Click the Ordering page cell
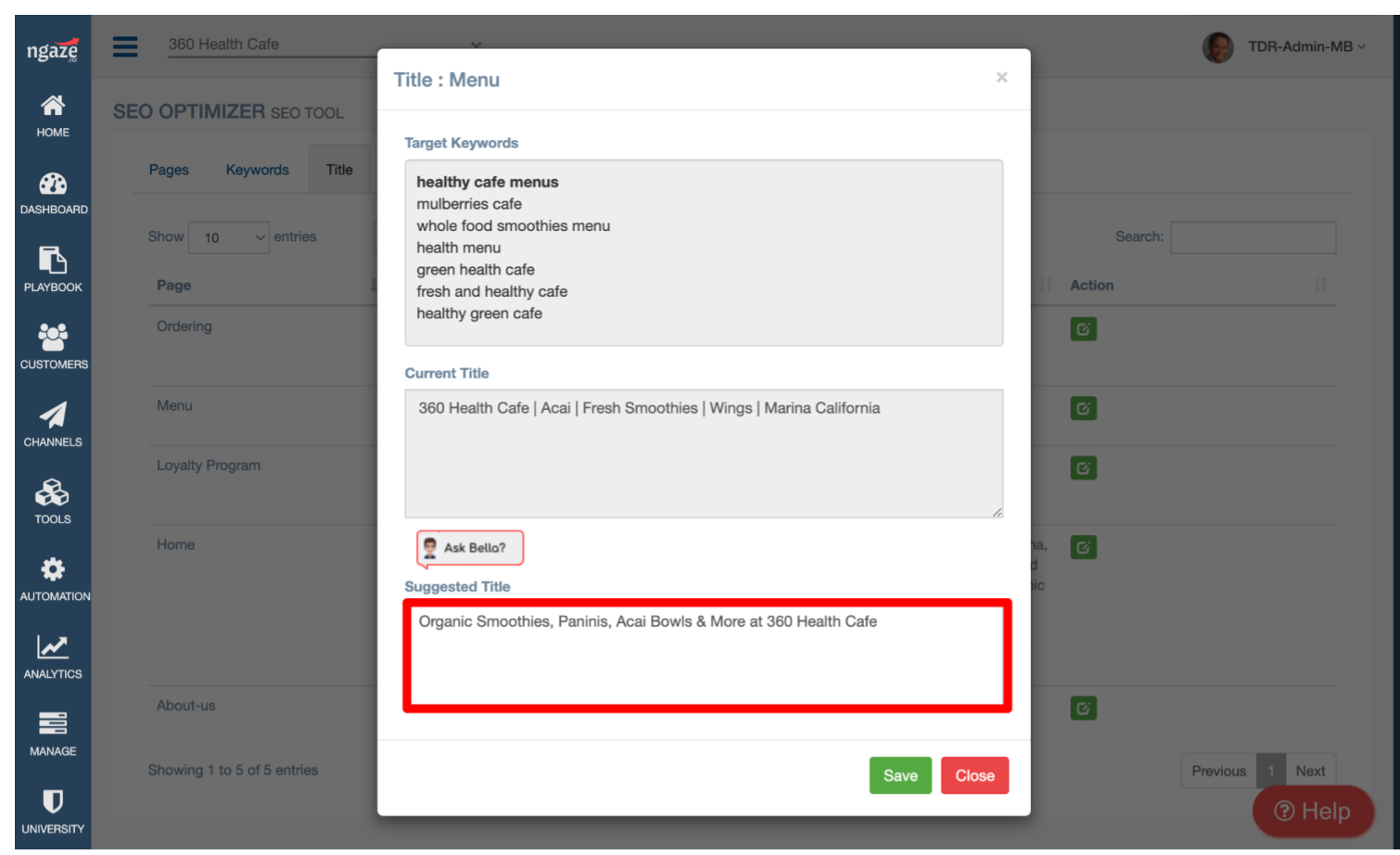This screenshot has height=855, width=1400. tap(185, 326)
